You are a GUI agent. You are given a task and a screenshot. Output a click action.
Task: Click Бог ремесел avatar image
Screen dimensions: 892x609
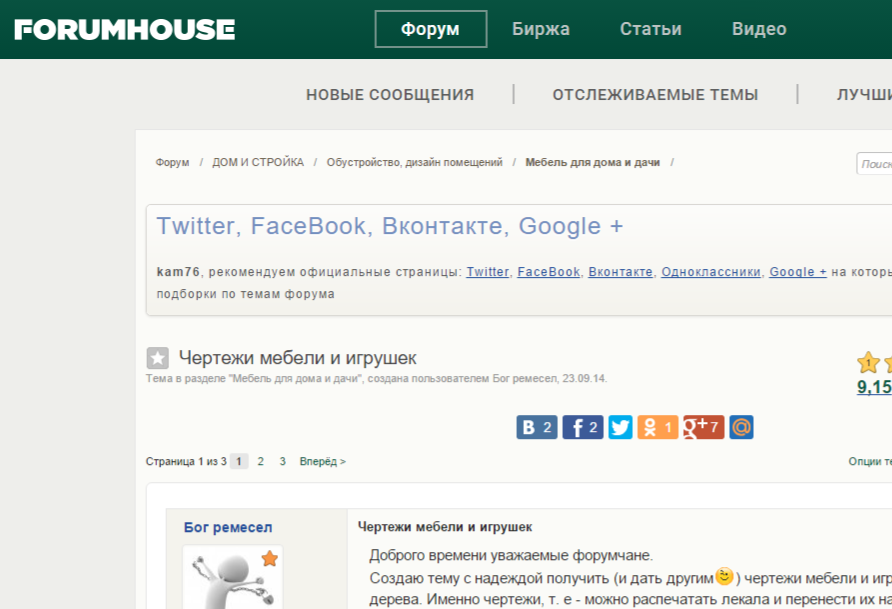[x=233, y=578]
